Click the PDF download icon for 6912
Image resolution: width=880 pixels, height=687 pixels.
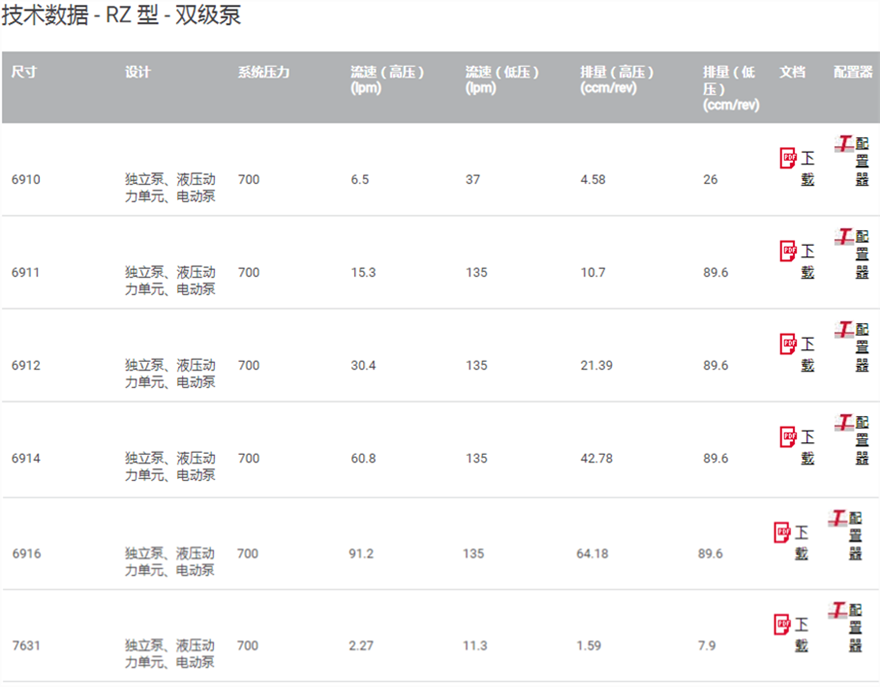pyautogui.click(x=788, y=344)
